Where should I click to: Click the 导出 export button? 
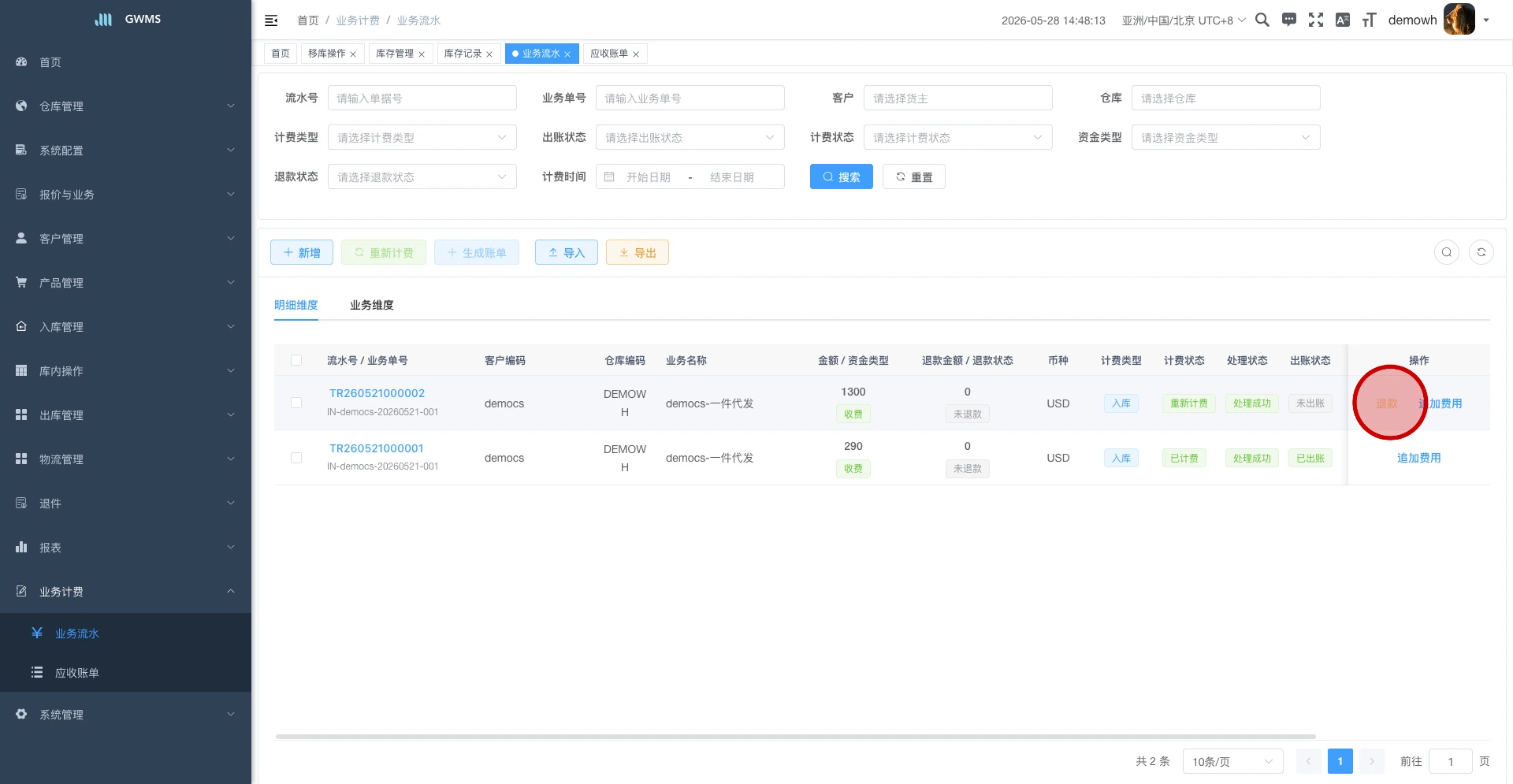click(x=638, y=252)
